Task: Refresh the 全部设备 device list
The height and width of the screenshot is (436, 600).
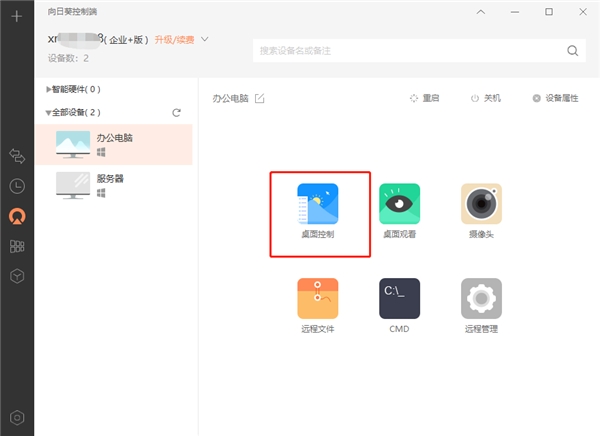Action: point(176,113)
